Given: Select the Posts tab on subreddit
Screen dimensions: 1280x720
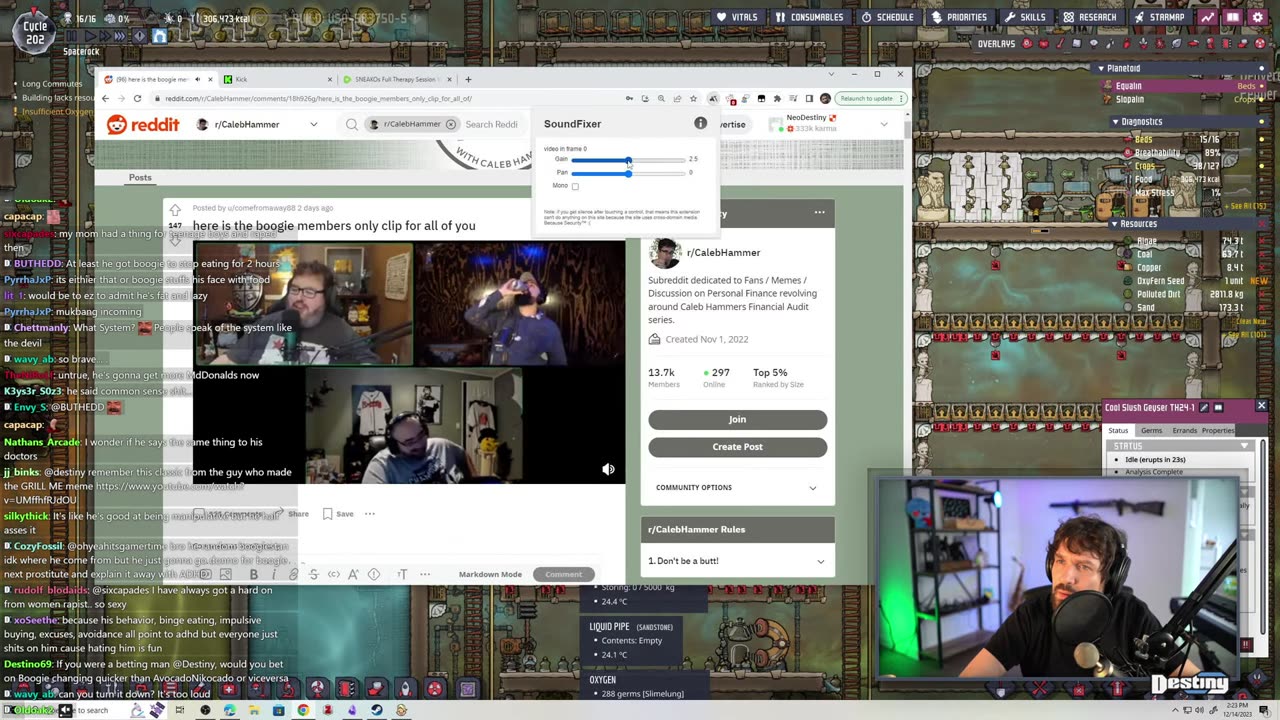Looking at the screenshot, I should pos(140,177).
